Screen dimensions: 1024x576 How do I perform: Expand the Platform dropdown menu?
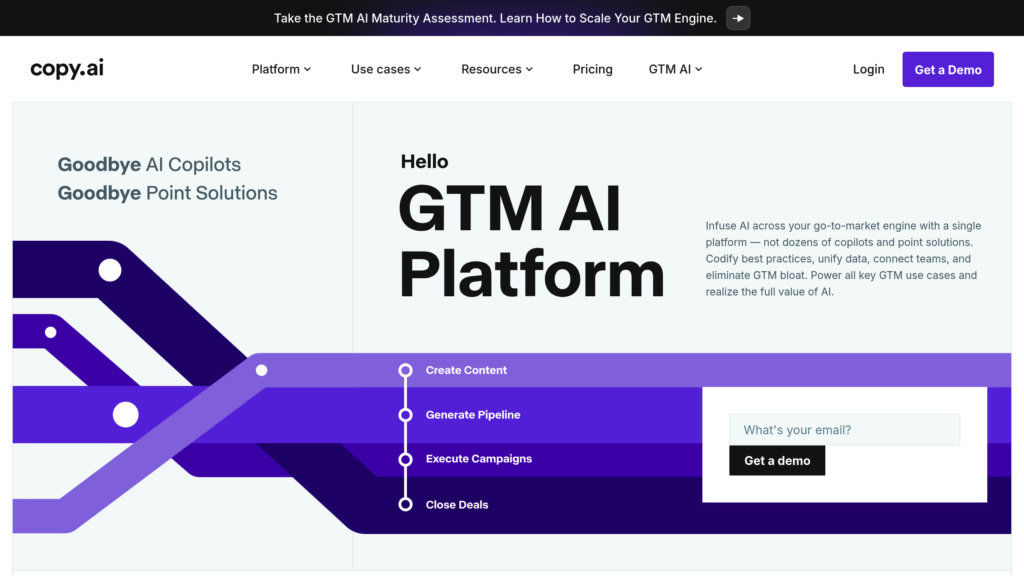coord(281,69)
